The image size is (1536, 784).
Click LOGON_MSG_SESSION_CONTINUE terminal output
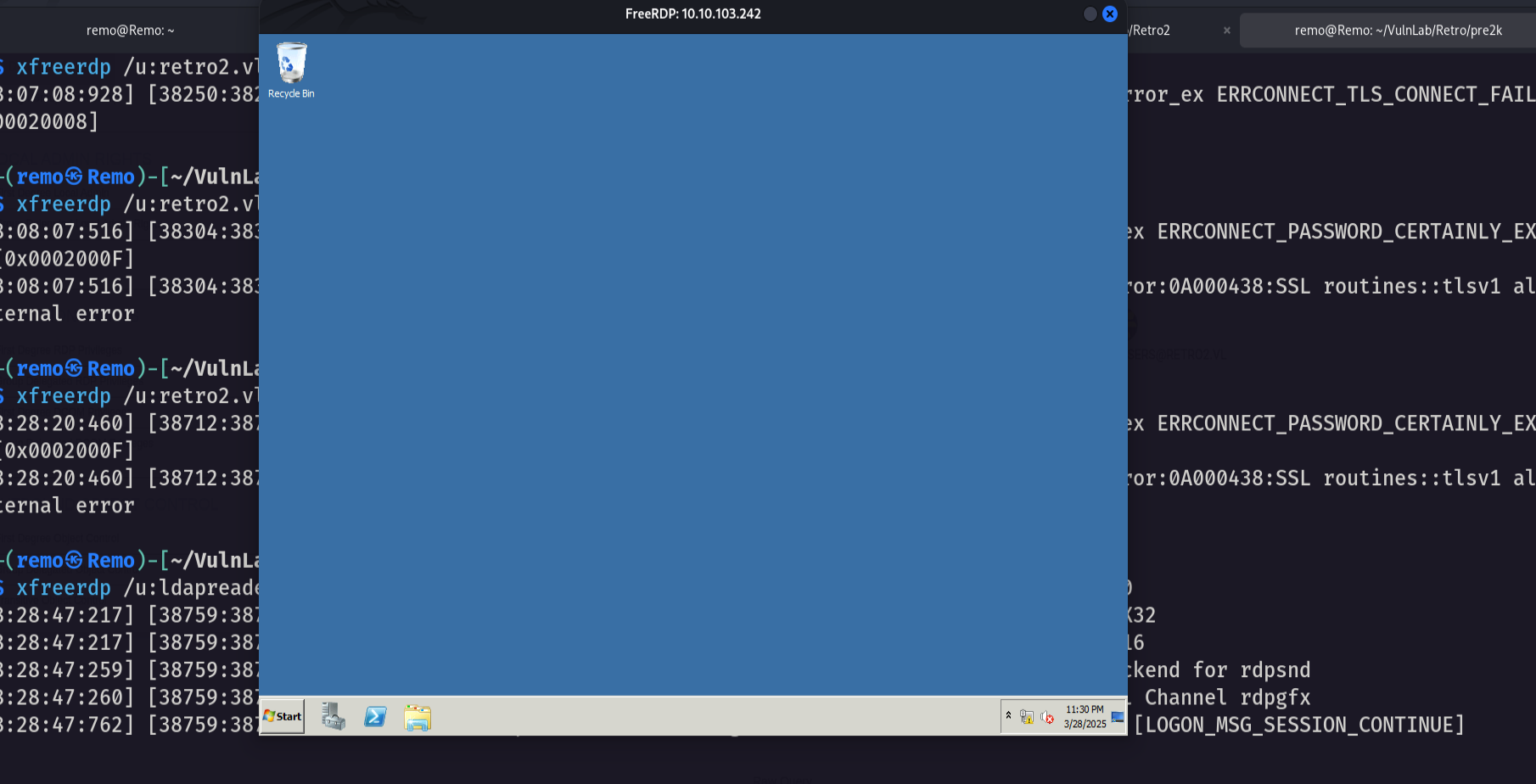point(1299,725)
